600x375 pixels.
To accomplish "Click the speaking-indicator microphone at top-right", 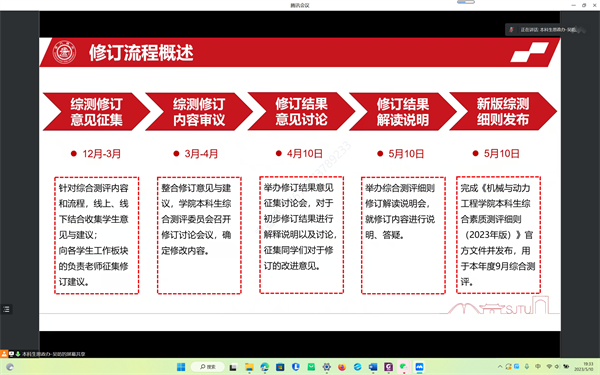I will [511, 29].
